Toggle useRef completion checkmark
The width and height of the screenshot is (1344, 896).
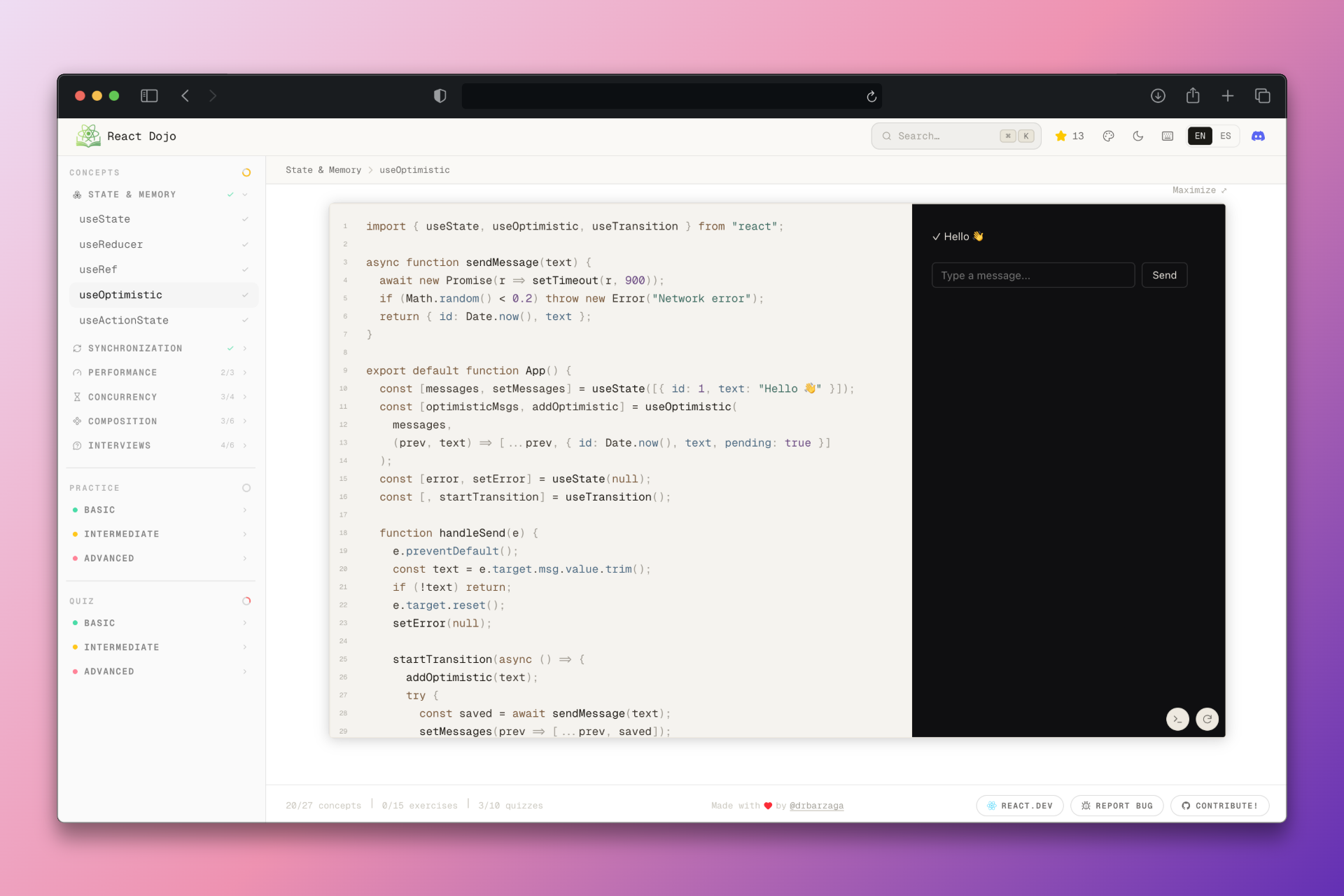pyautogui.click(x=245, y=269)
